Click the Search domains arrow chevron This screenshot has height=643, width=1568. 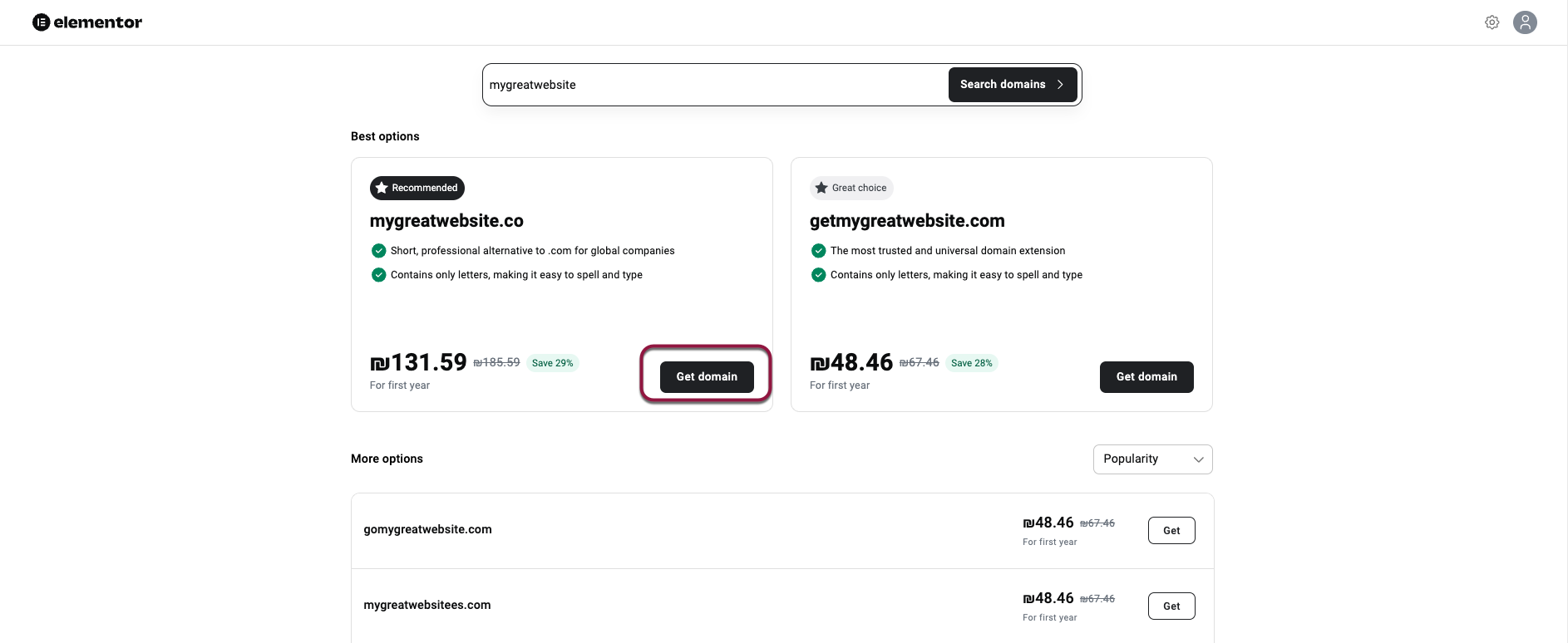click(x=1060, y=85)
